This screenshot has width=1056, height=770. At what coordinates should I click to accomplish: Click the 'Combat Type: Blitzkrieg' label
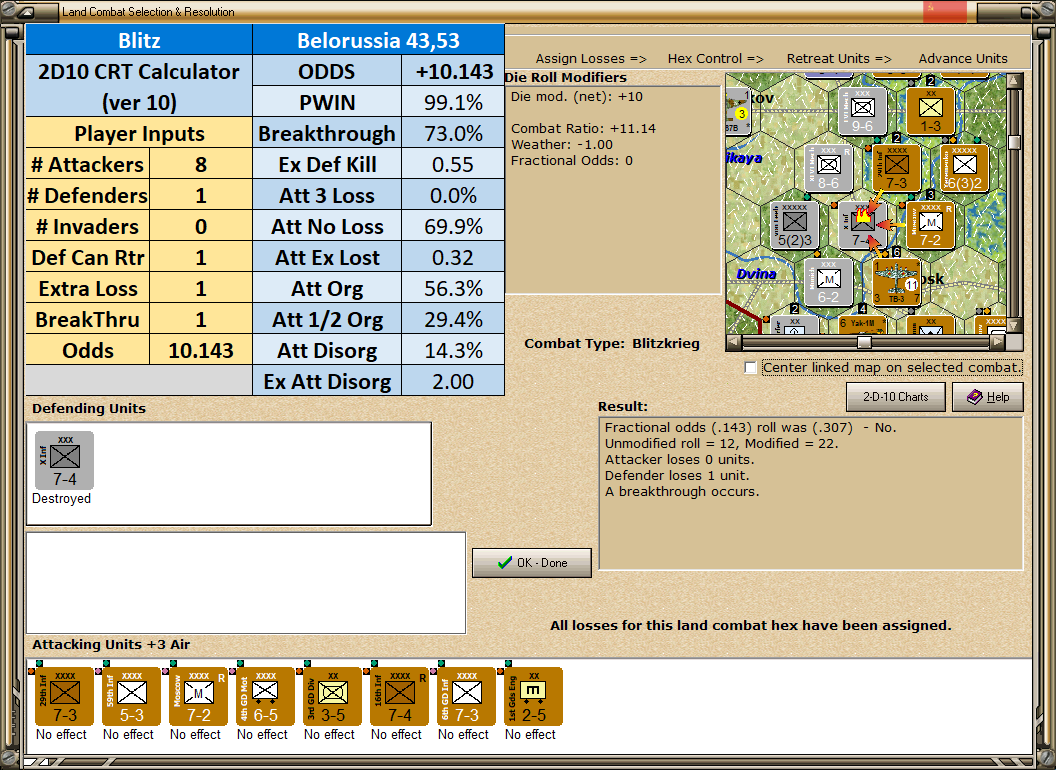[x=612, y=344]
